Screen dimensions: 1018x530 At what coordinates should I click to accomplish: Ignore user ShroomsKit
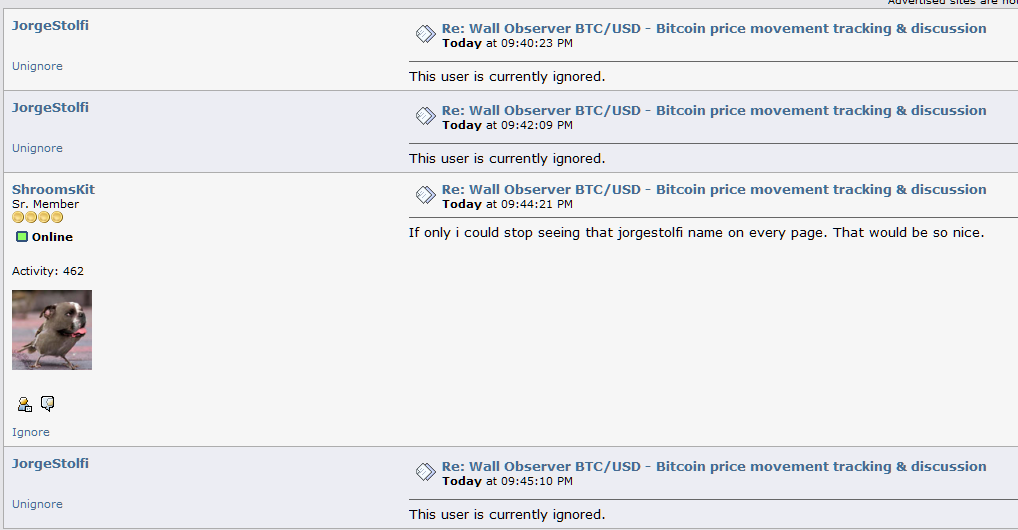click(x=31, y=432)
